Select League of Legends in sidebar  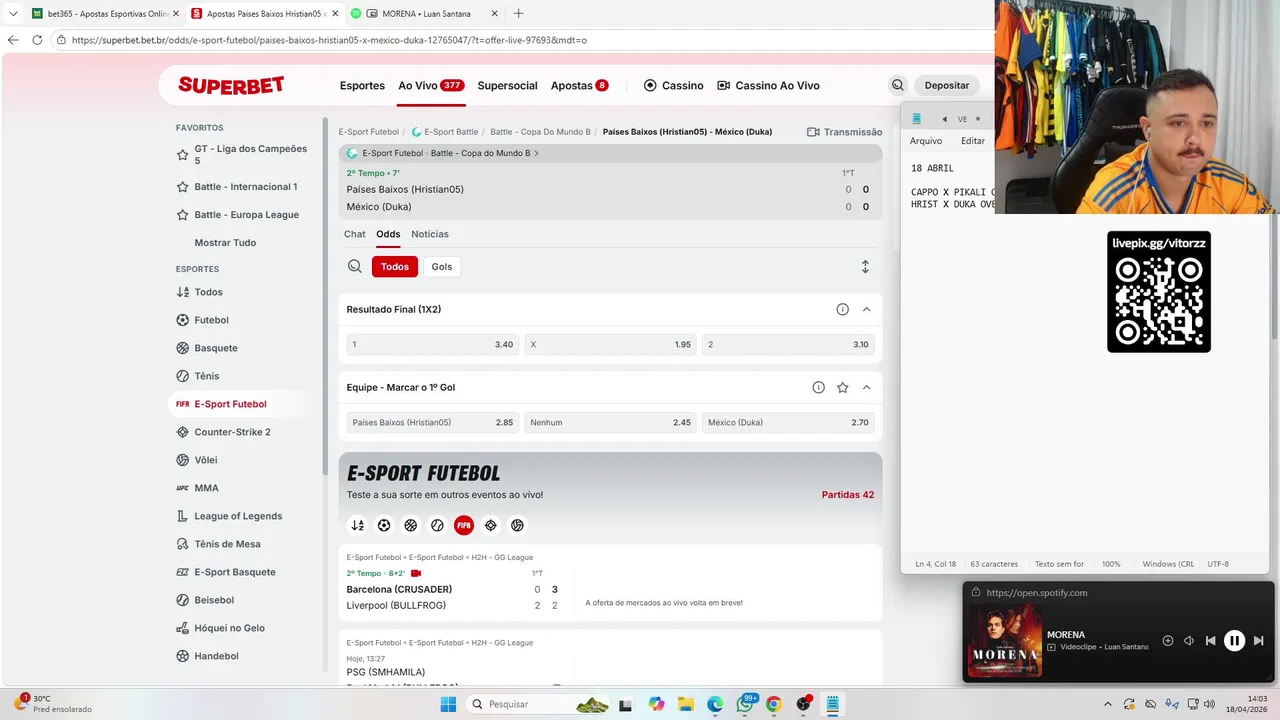coord(238,516)
